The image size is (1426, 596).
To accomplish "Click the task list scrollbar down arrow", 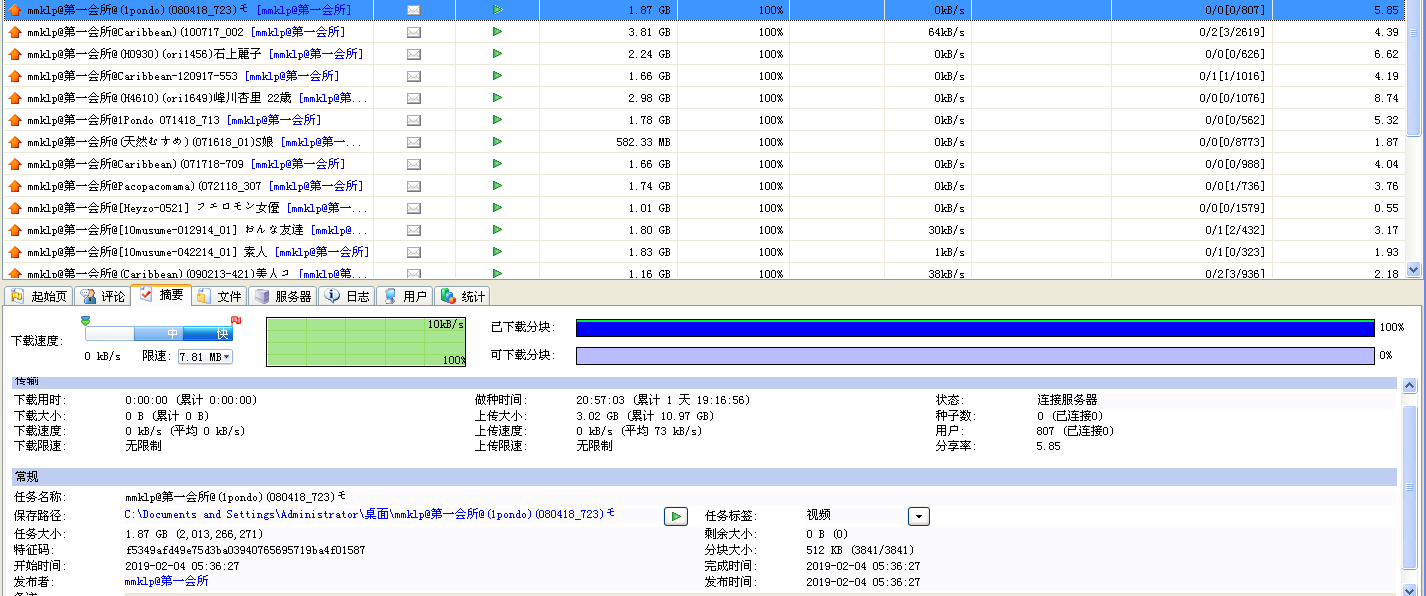I will point(1413,270).
